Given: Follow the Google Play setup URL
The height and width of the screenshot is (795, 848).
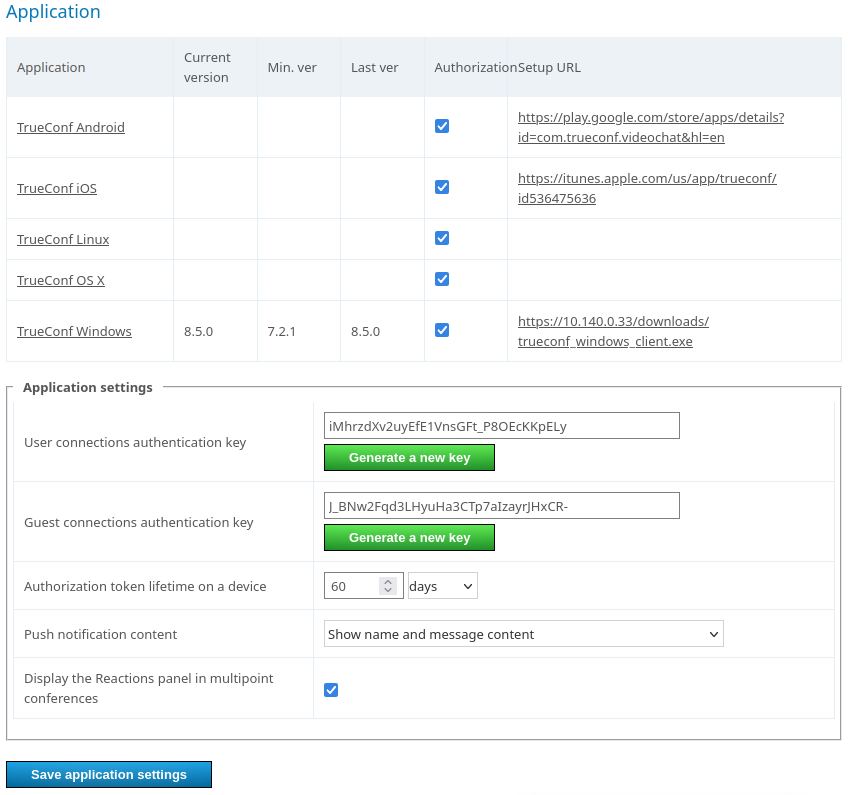Looking at the screenshot, I should (650, 127).
